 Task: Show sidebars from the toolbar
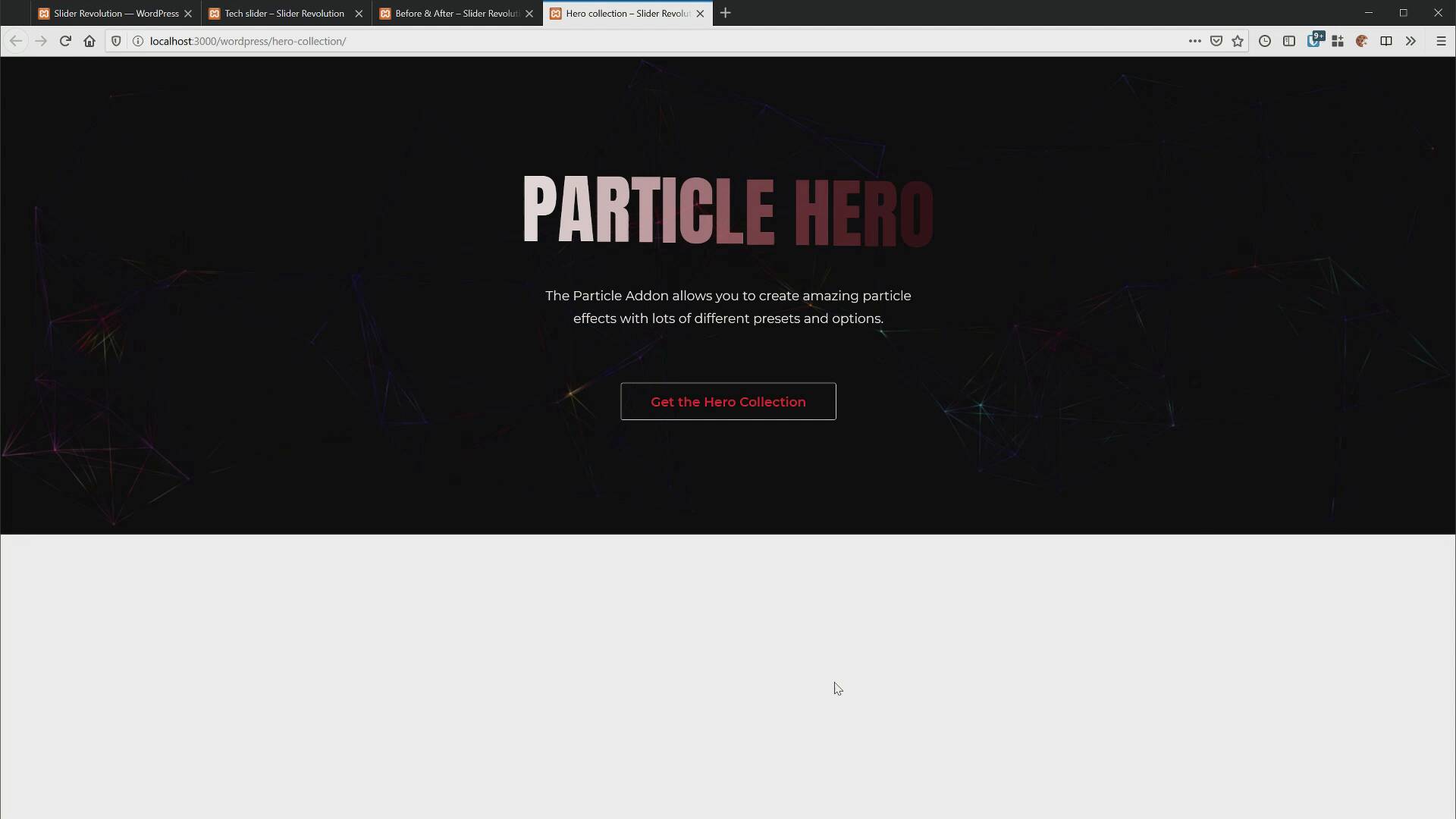(1289, 41)
